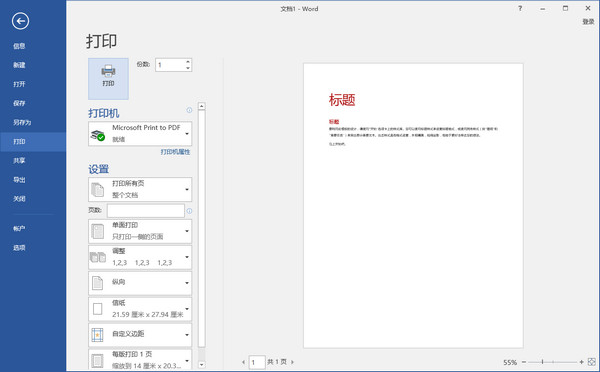Open the 每版打印 1 页 pages per sheet dropdown
Viewport: 600px width, 372px height.
coord(140,360)
